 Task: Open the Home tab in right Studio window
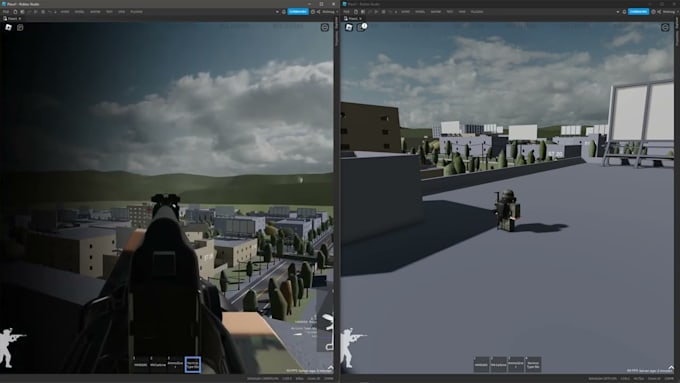click(405, 12)
